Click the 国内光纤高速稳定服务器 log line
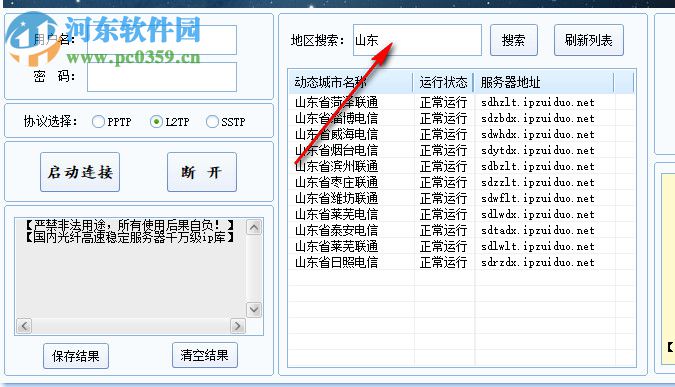Screen dimensions: 675x387 (x=129, y=237)
